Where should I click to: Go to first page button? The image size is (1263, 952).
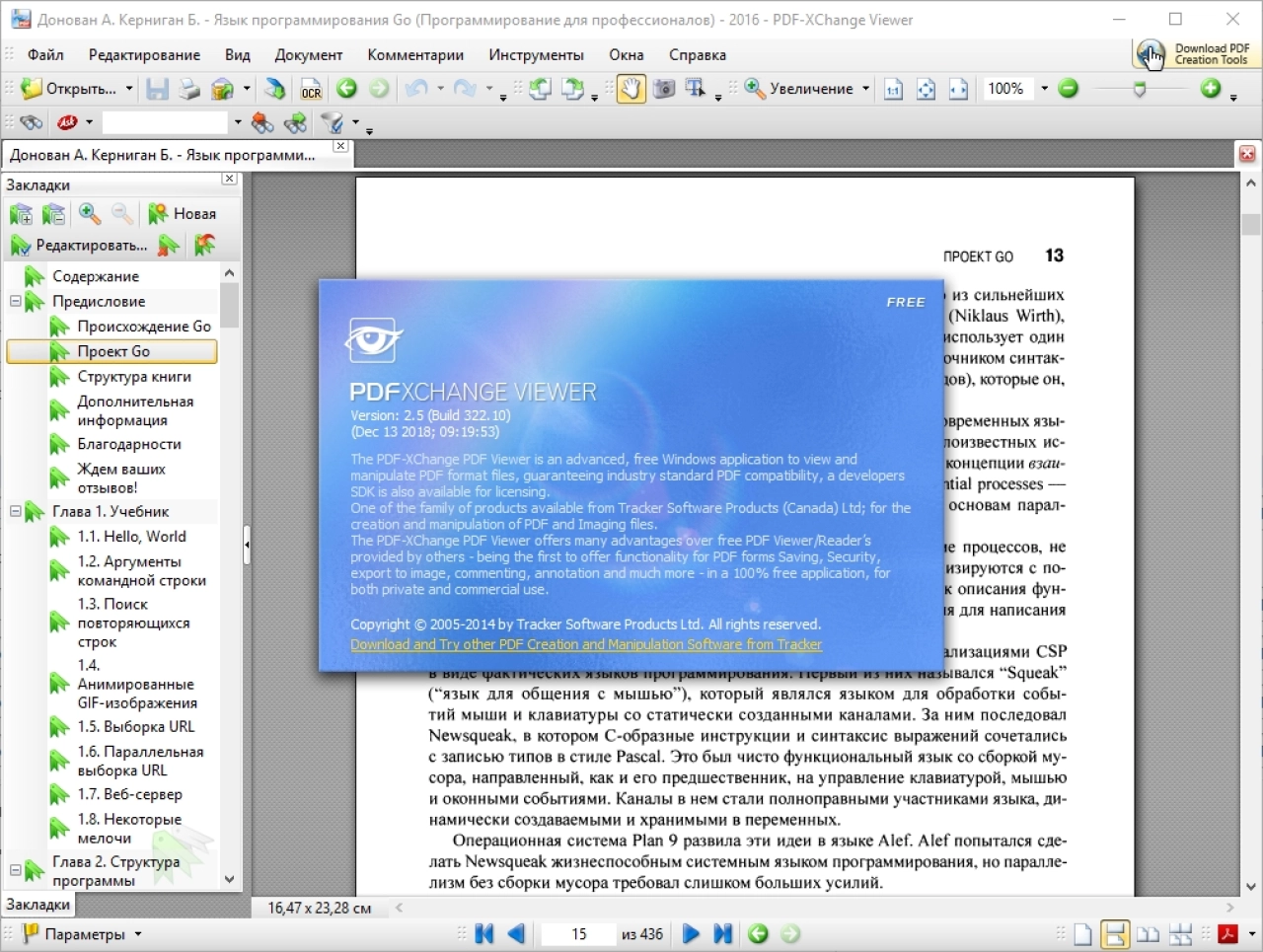tap(483, 934)
